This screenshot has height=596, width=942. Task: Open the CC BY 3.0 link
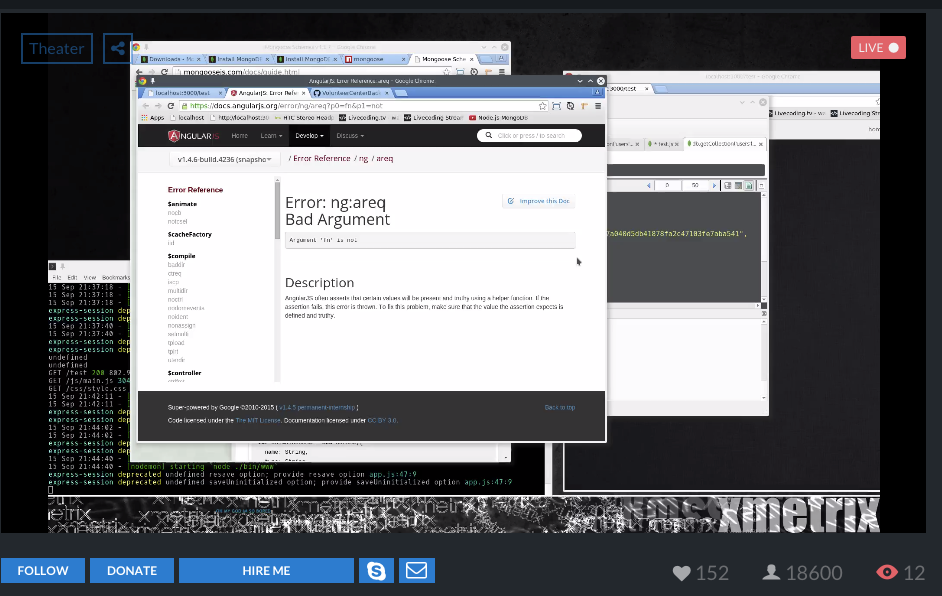click(382, 421)
